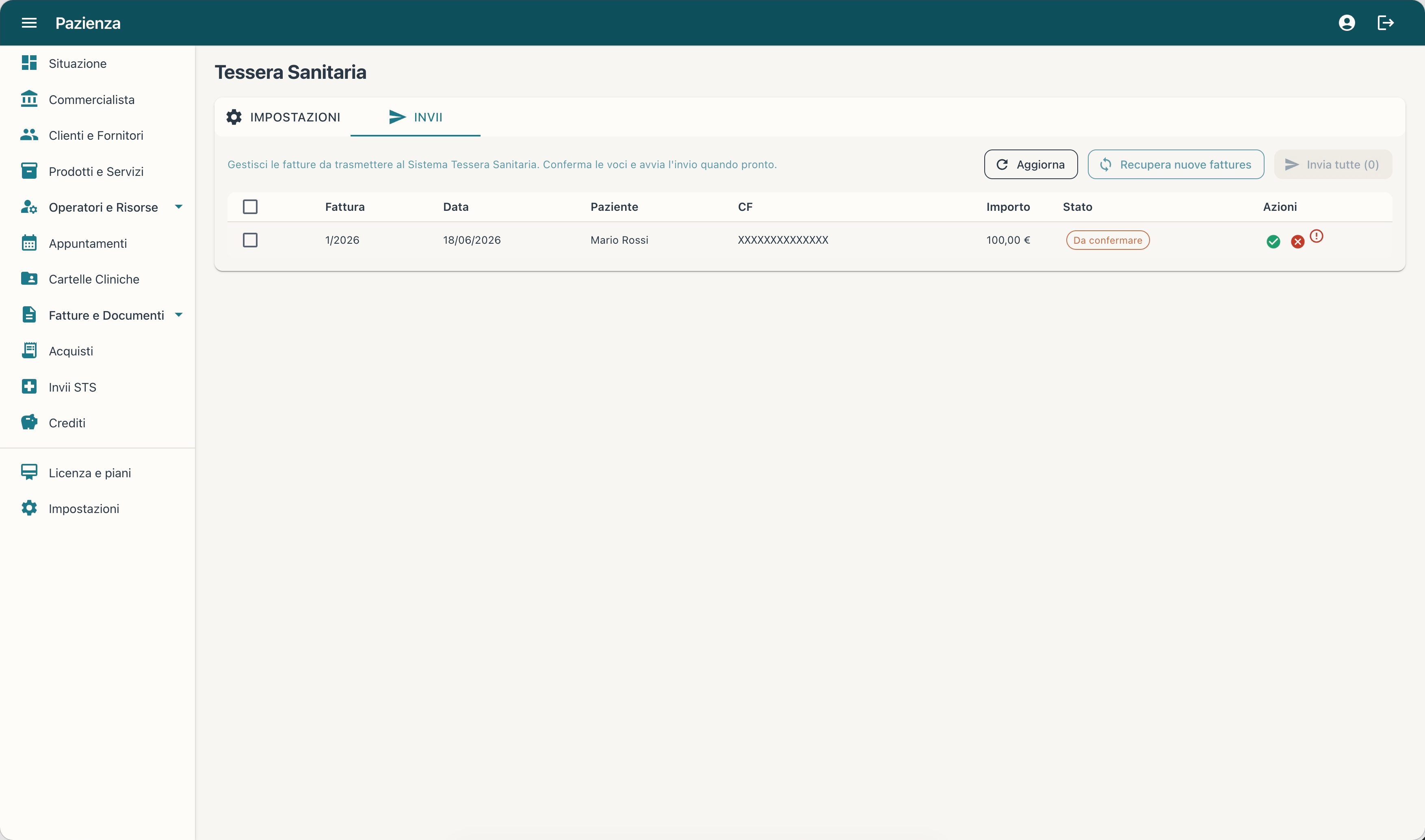The width and height of the screenshot is (1425, 840).
Task: Click the Appuntamenti calendar icon
Action: tap(29, 243)
